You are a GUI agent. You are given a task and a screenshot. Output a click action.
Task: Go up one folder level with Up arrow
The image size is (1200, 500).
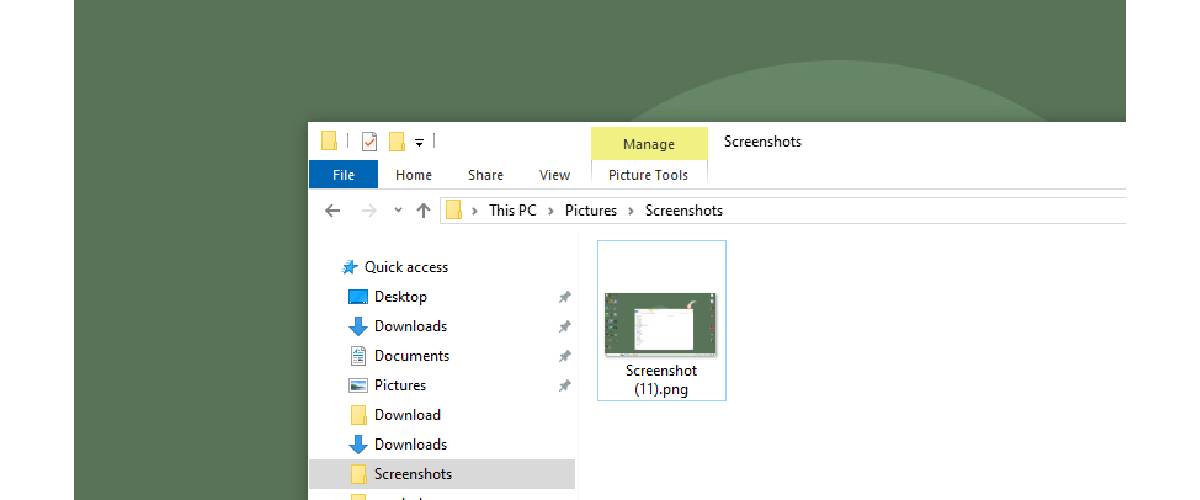423,210
